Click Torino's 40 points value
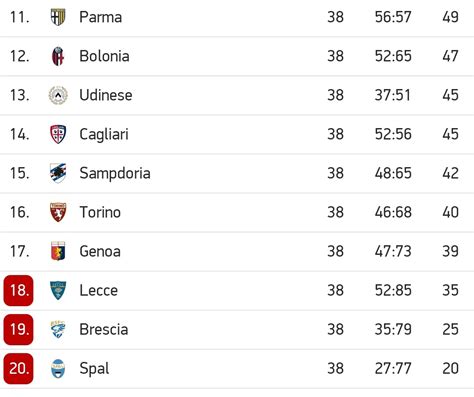The height and width of the screenshot is (397, 474). pos(450,212)
